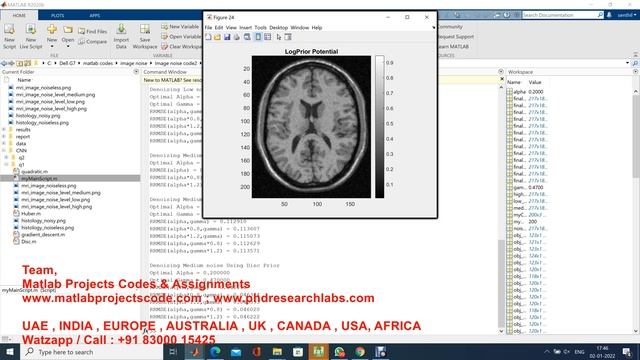Image resolution: width=640 pixels, height=360 pixels.
Task: Select the HOME ribbon tab
Action: 19,16
